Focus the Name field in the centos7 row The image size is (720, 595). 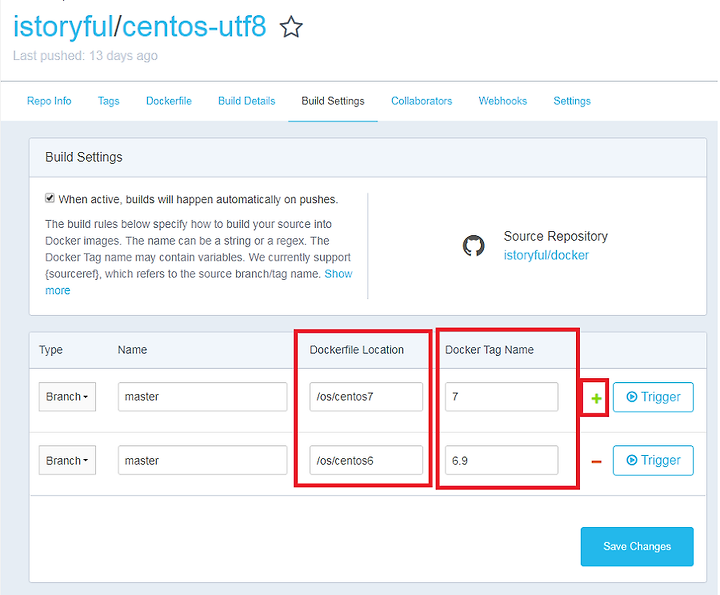pos(202,397)
